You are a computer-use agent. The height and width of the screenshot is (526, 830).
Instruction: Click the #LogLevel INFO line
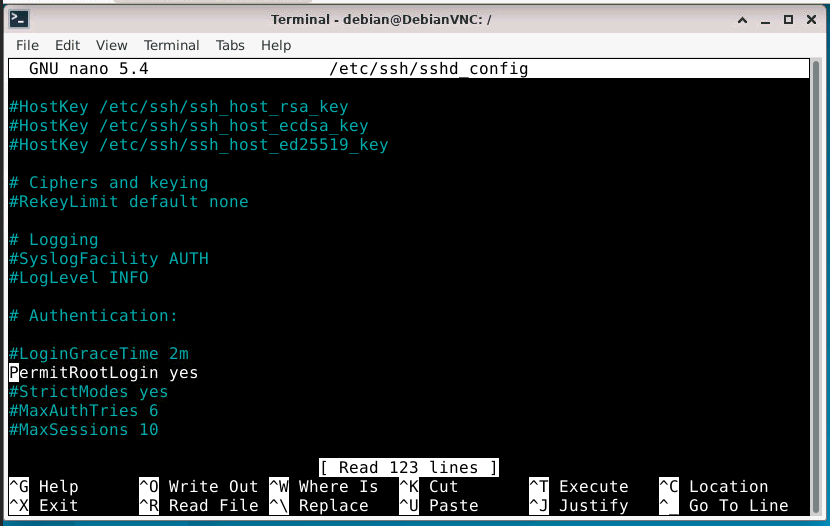pos(79,278)
